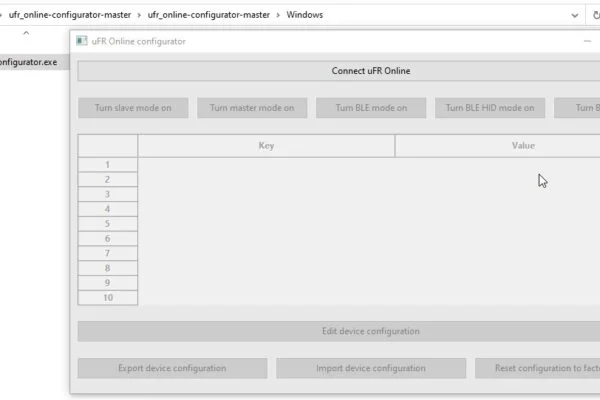Turn slave mode on

133,108
